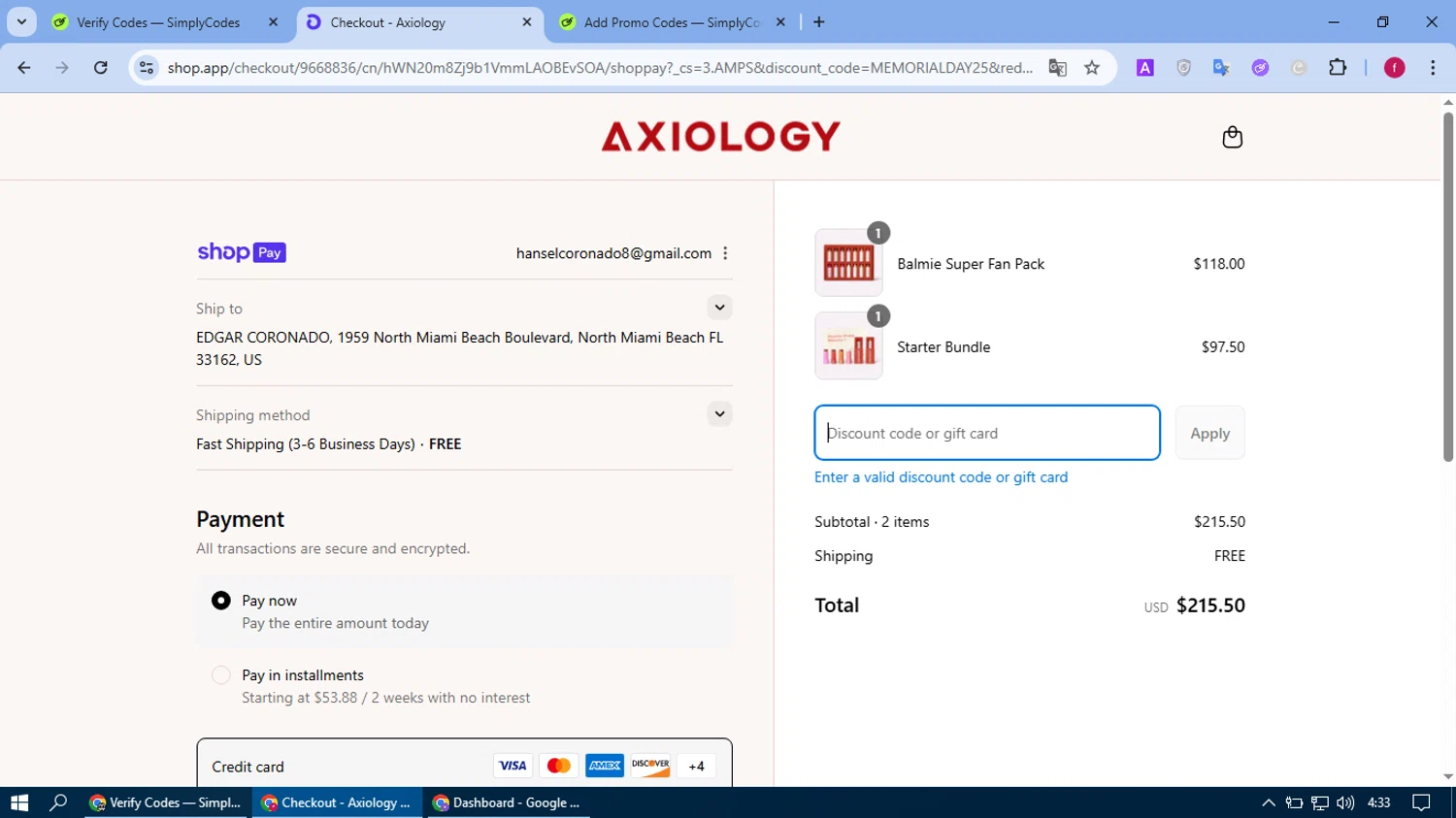This screenshot has width=1456, height=818.
Task: Show hidden system tray icons
Action: [x=1268, y=802]
